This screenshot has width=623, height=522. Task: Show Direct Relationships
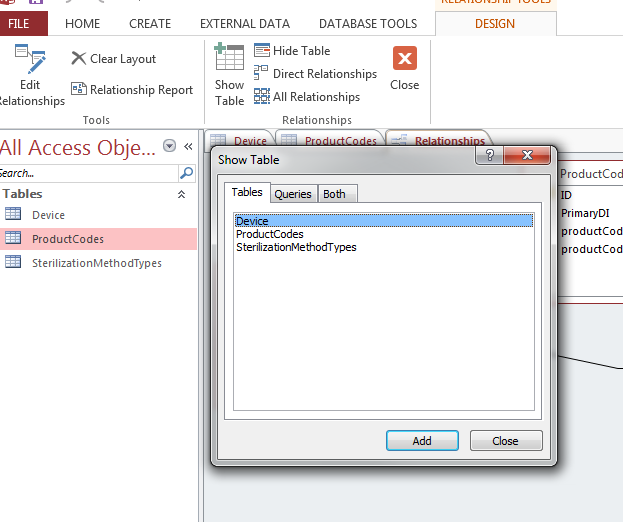(x=315, y=73)
